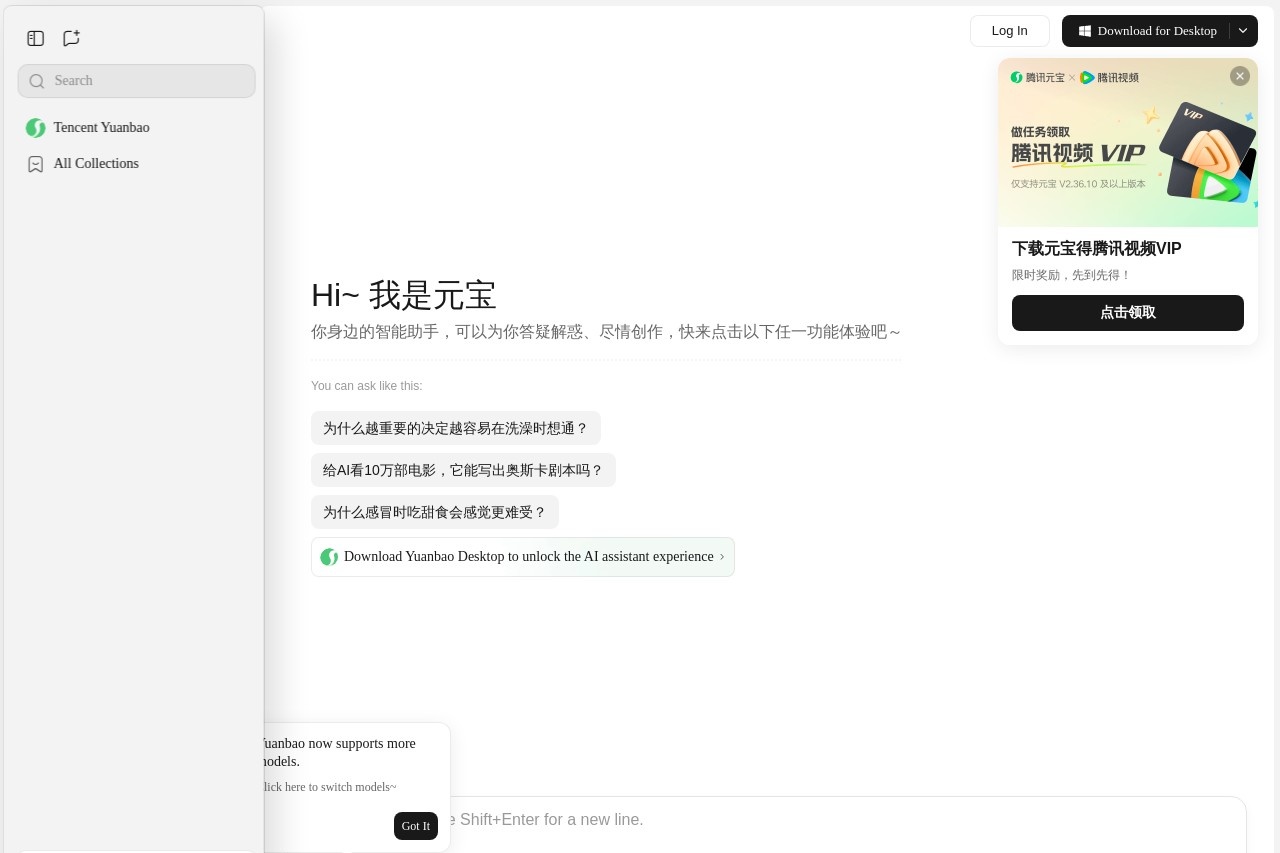Select suggestion 为什么感冒时吃甜食会感觉更难受
The image size is (1280, 853).
point(435,512)
